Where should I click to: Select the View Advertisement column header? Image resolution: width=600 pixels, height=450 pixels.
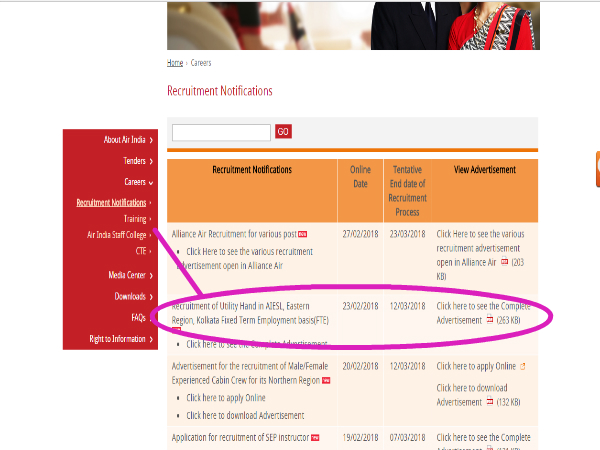tap(485, 170)
